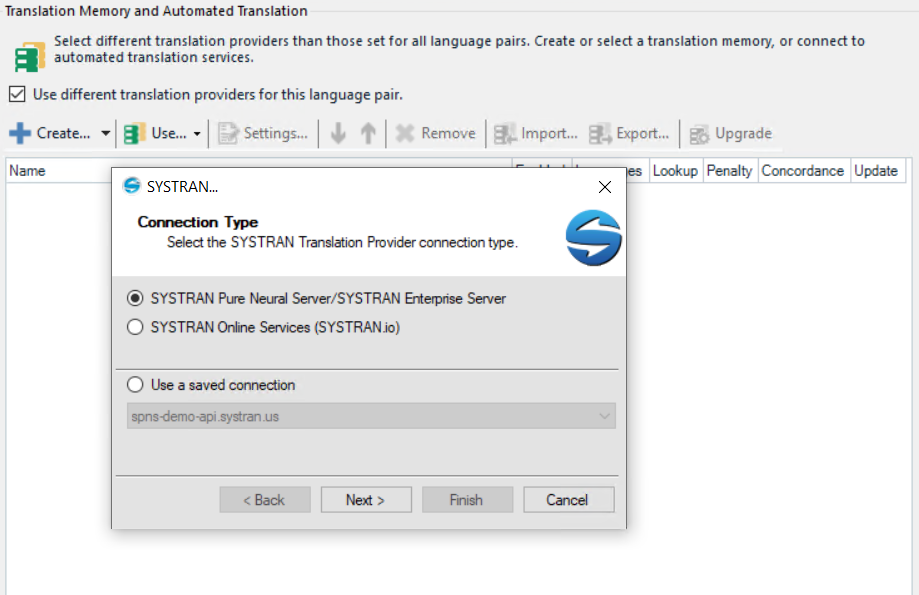Click the Import icon in toolbar
This screenshot has height=595, width=919.
pos(505,133)
